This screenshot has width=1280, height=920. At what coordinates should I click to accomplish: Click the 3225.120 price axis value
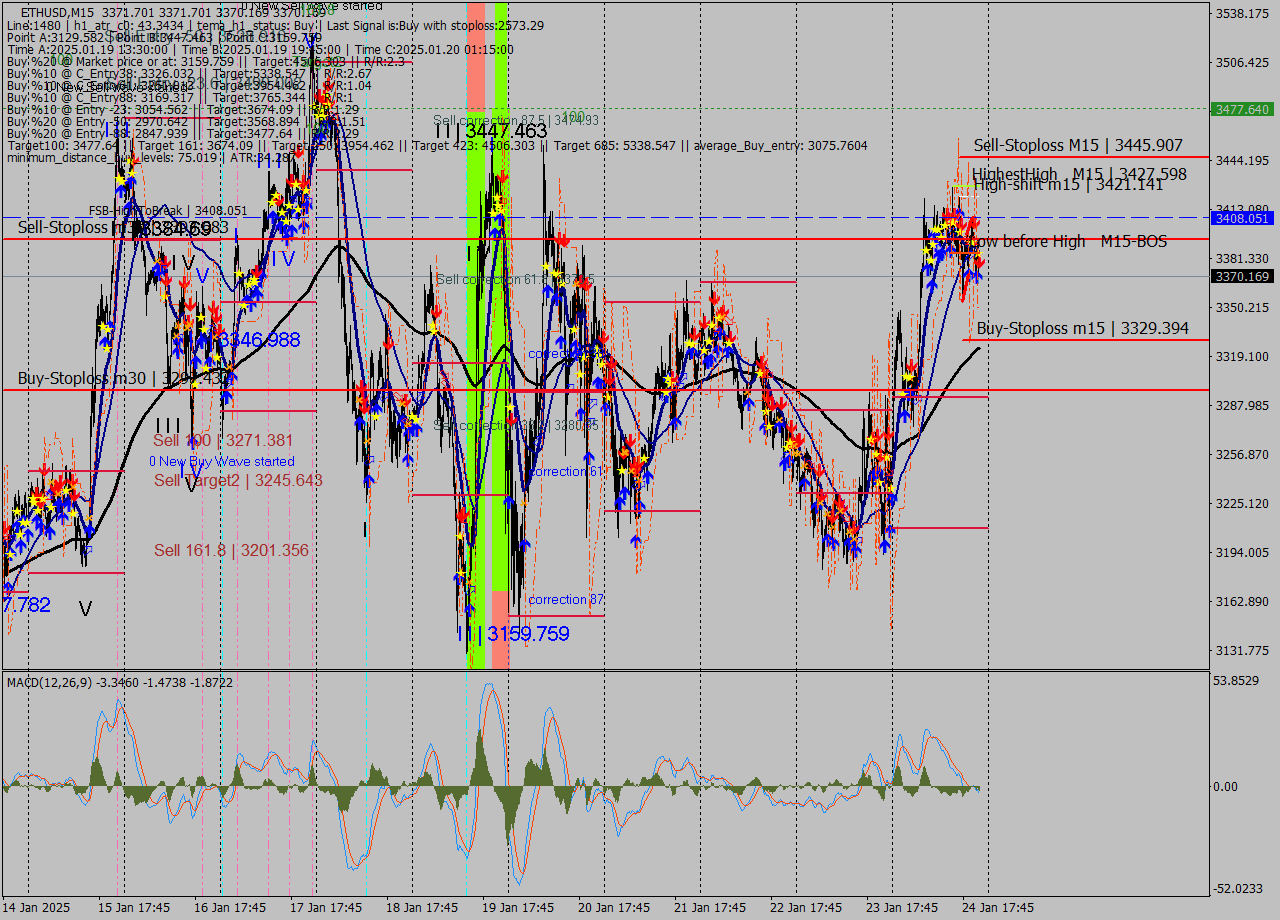pyautogui.click(x=1241, y=504)
